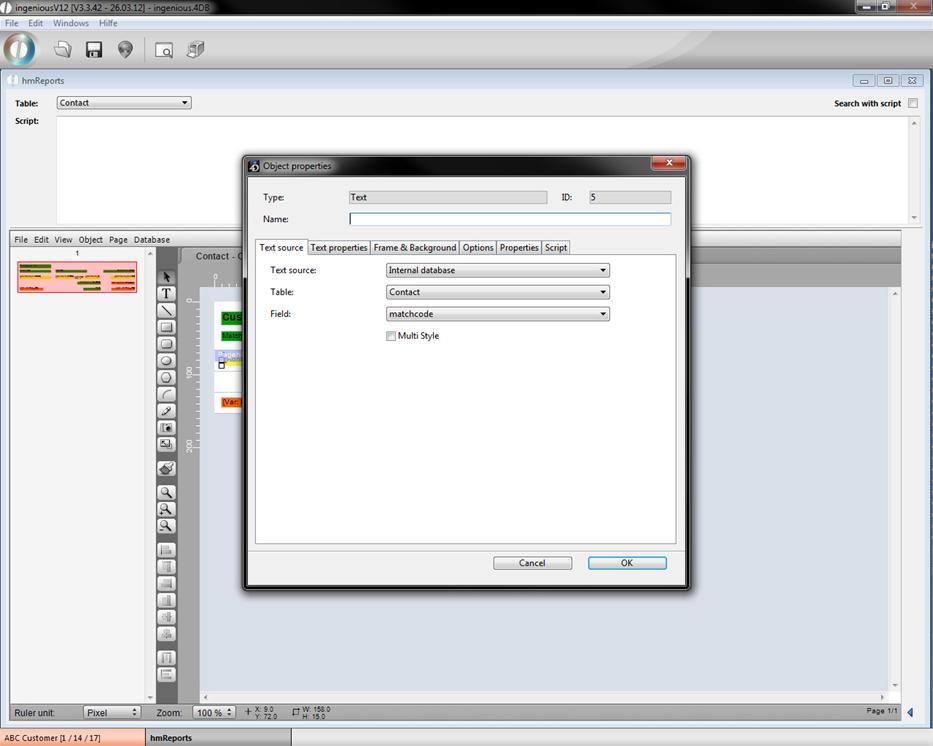Select the Text tool
The height and width of the screenshot is (746, 933).
167,294
